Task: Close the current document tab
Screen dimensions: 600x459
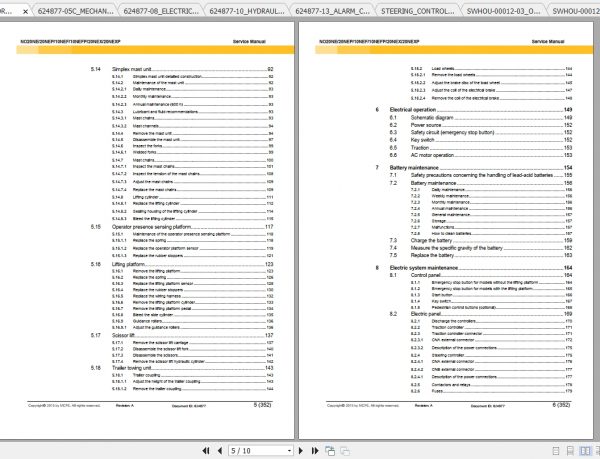Action: 25,12
